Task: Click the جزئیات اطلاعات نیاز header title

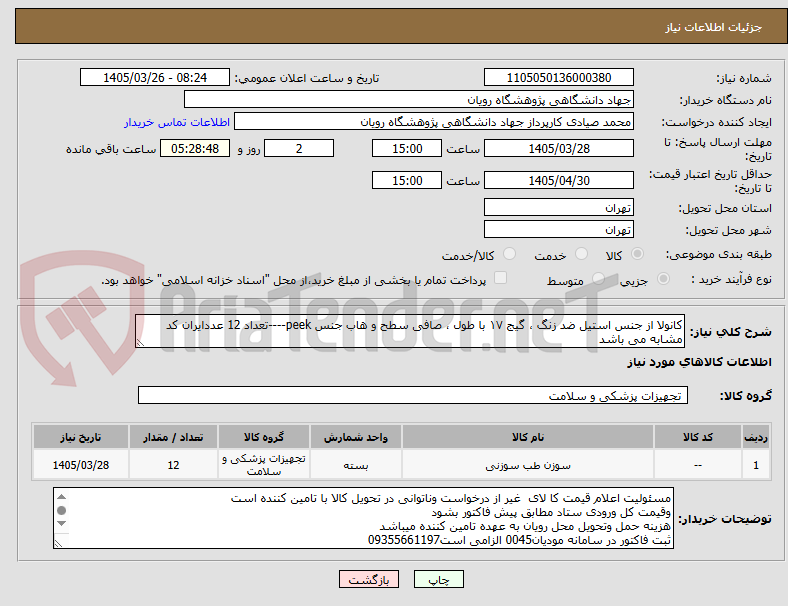Action: pyautogui.click(x=714, y=27)
